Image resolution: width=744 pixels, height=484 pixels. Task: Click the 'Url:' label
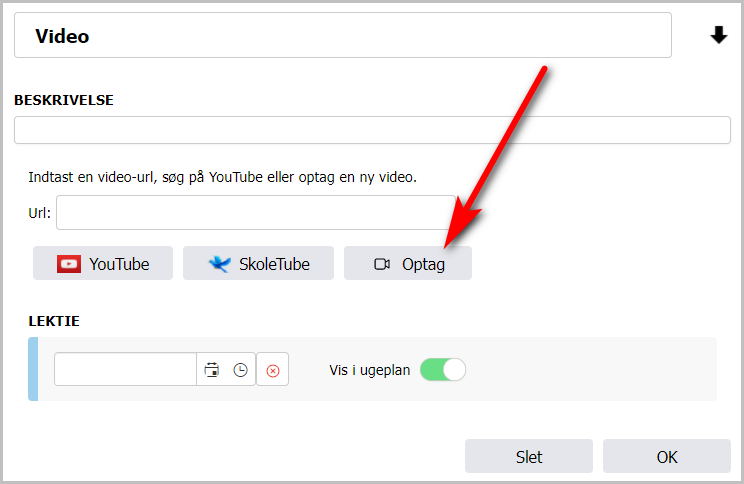click(40, 213)
